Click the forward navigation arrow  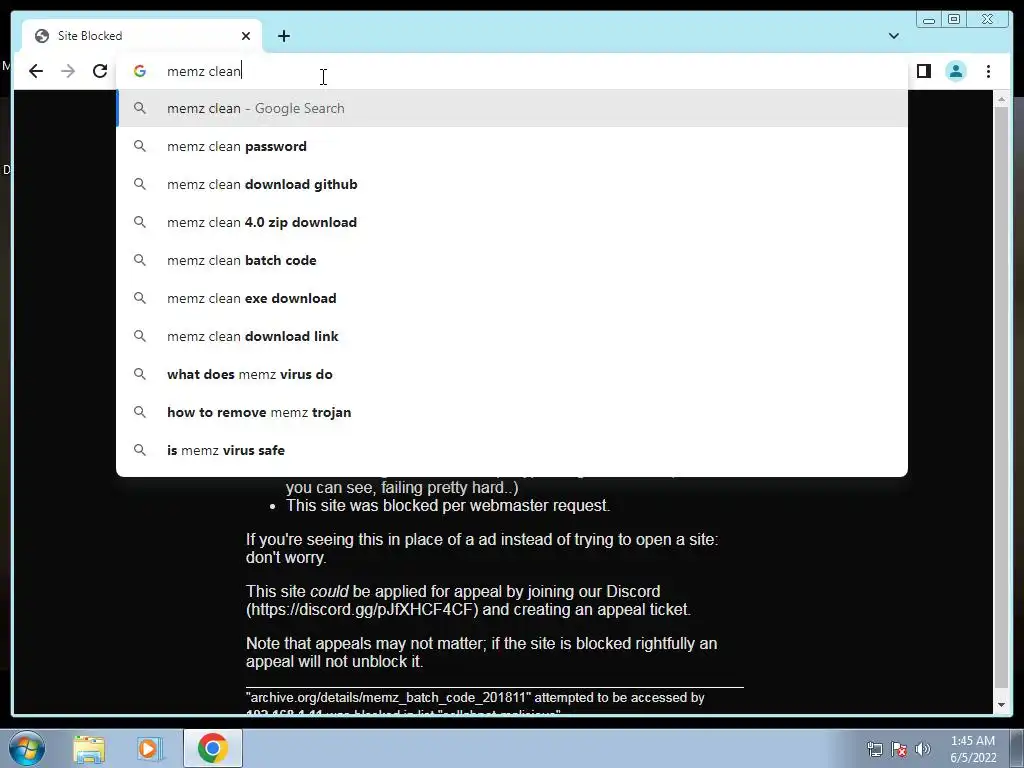coord(68,71)
